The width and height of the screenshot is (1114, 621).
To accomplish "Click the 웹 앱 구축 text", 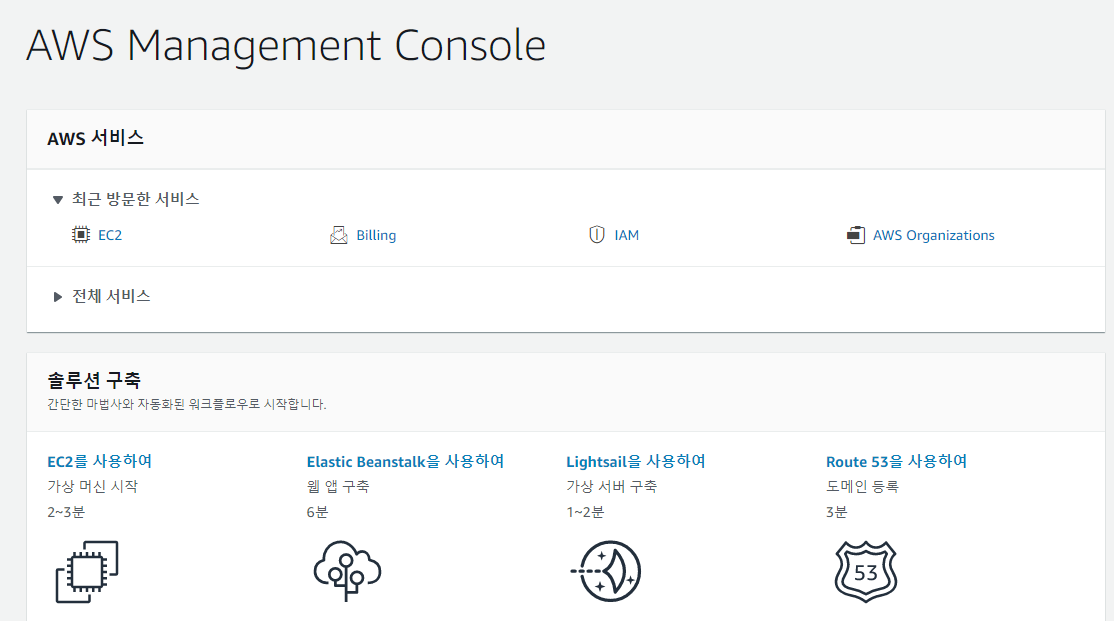I will [337, 487].
